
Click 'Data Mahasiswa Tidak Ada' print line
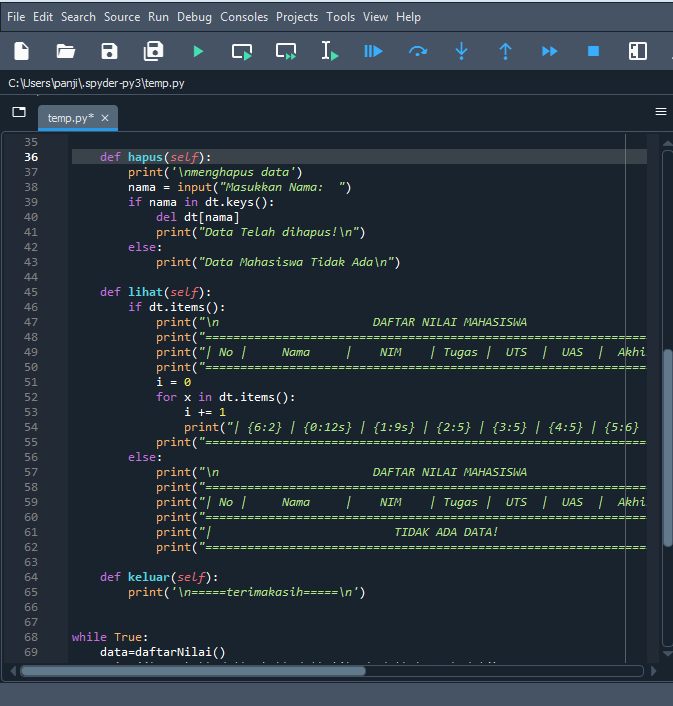[278, 262]
